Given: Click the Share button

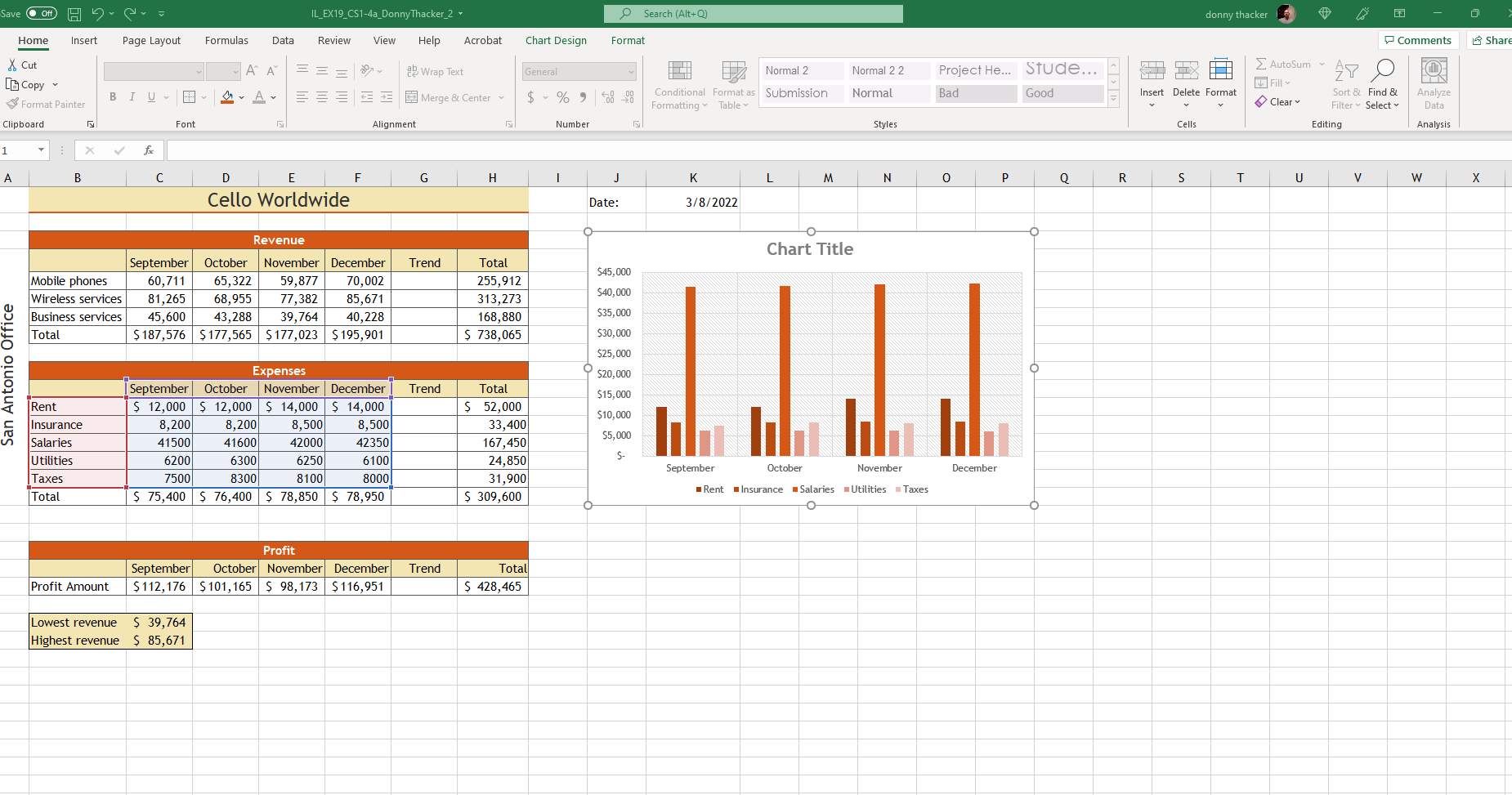Looking at the screenshot, I should [x=1490, y=40].
